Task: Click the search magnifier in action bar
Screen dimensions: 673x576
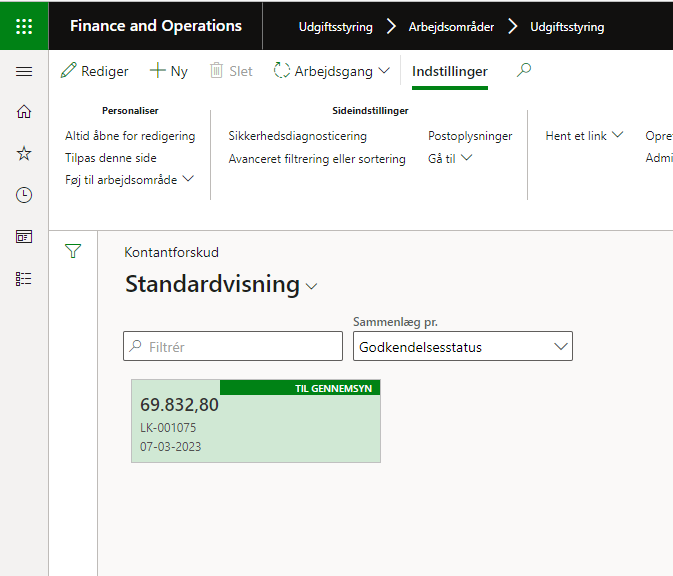Action: pos(524,70)
